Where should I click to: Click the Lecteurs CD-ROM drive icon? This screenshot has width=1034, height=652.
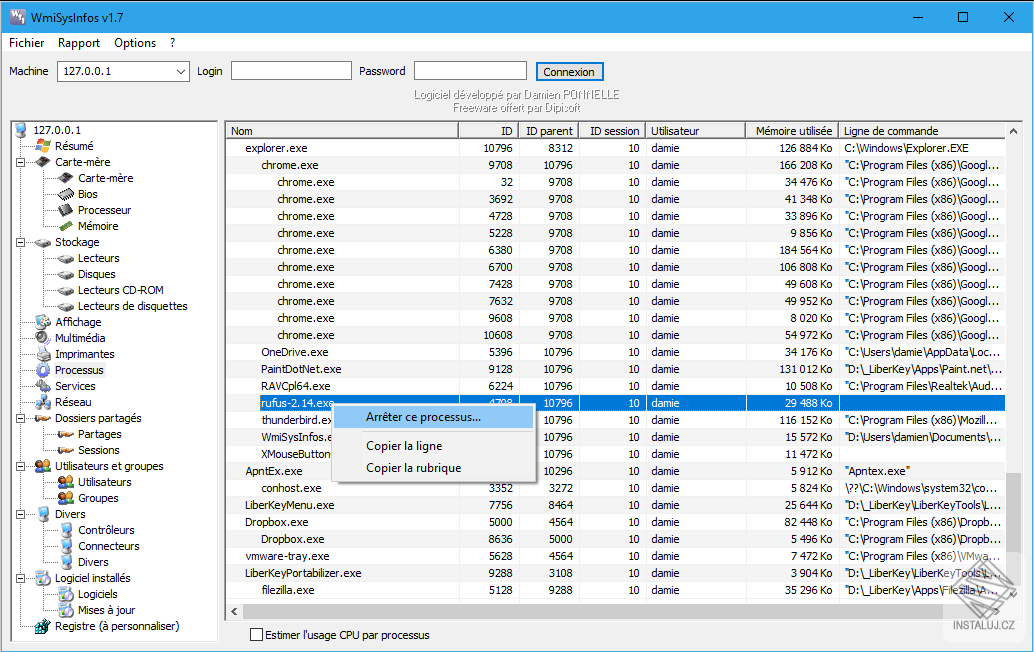tap(66, 290)
